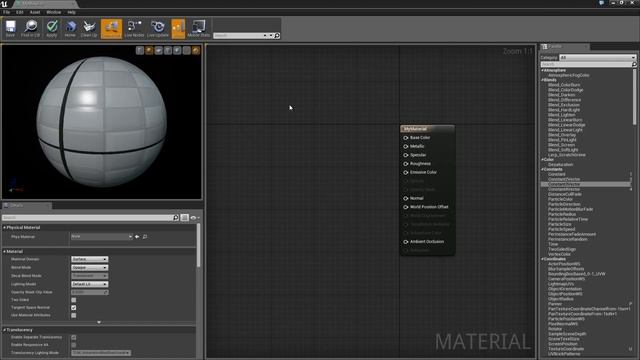Select plane preview mesh icon in viewport
640x360 pixels.
158,50
